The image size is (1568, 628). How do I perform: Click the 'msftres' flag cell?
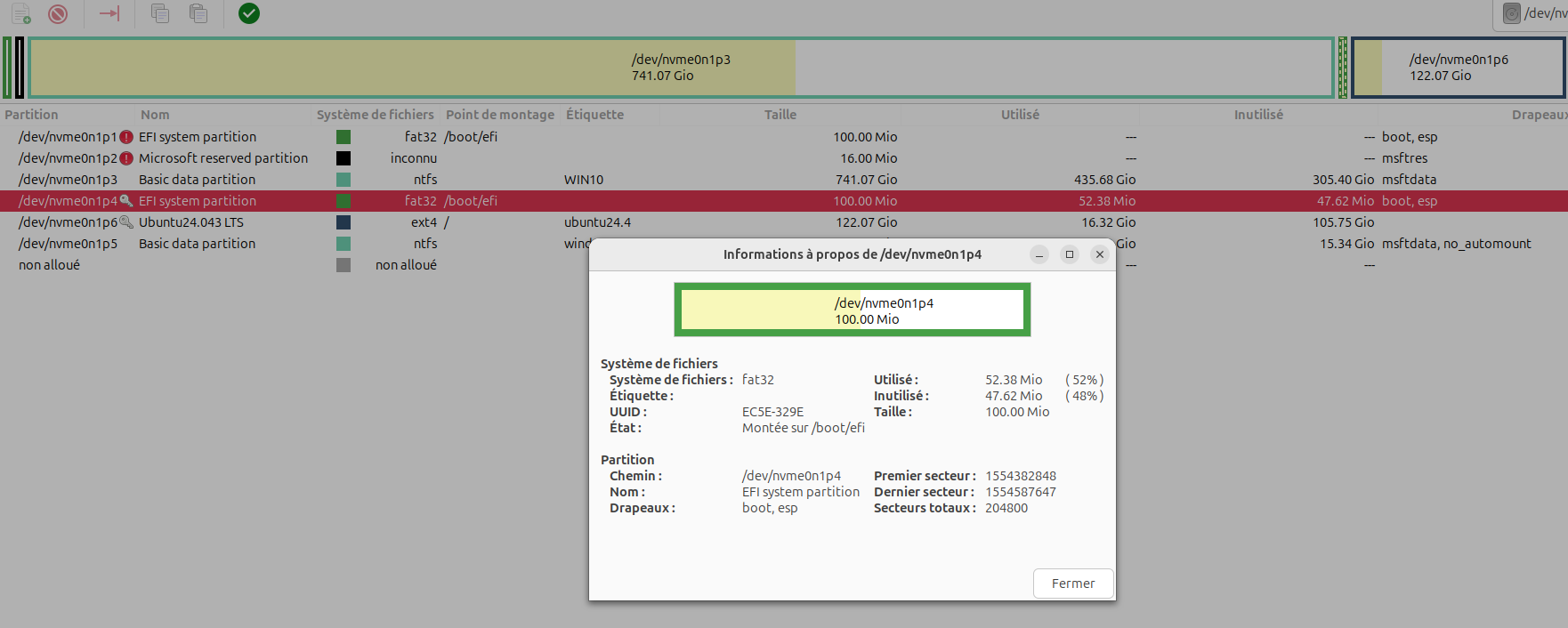pyautogui.click(x=1404, y=158)
